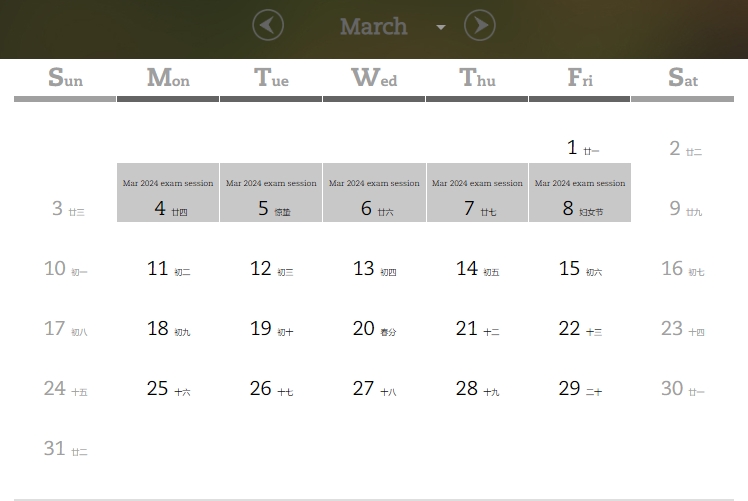Select March 20 spring equinox date
748x501 pixels.
coord(364,328)
